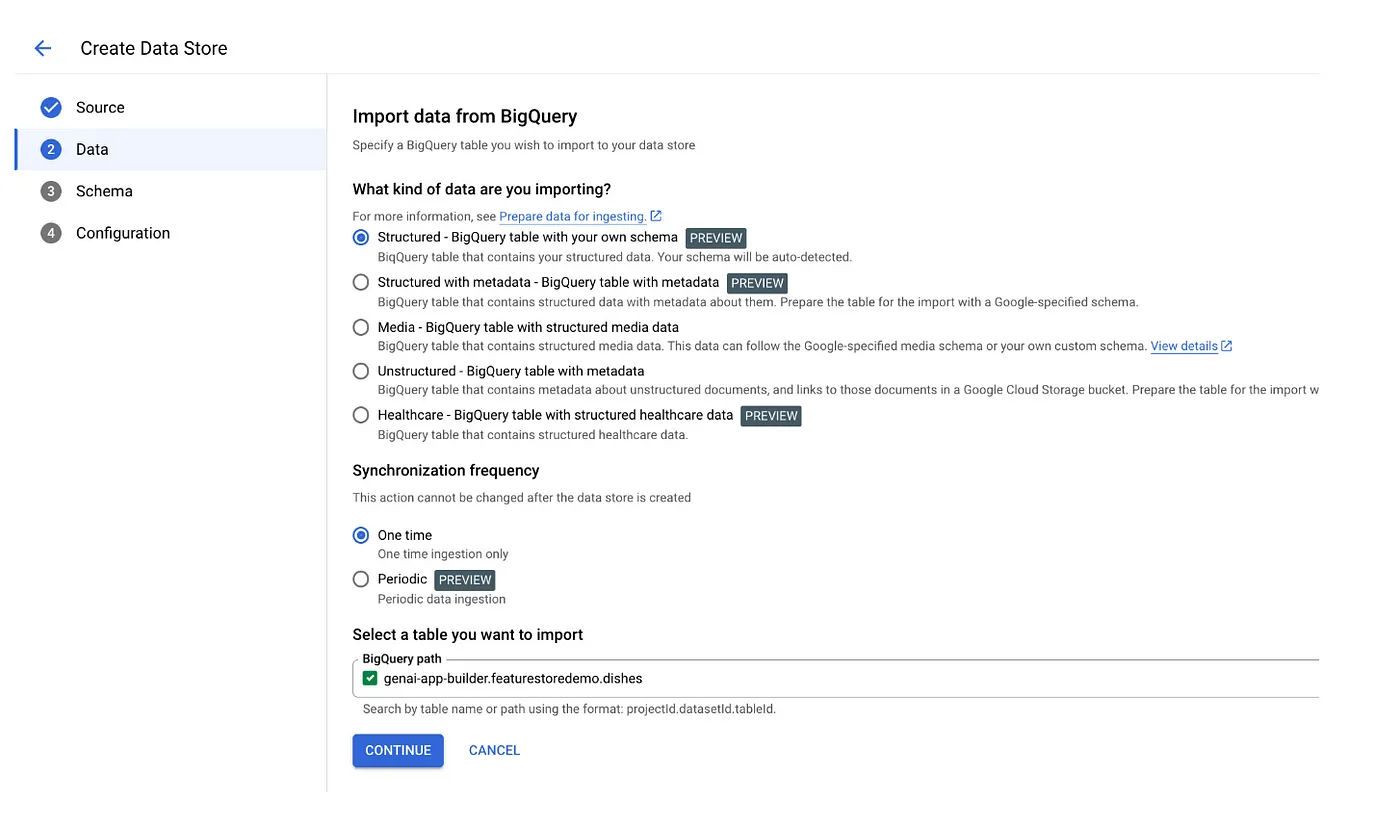1400x822 pixels.
Task: Click the step 2 Data circle icon
Action: 51,150
